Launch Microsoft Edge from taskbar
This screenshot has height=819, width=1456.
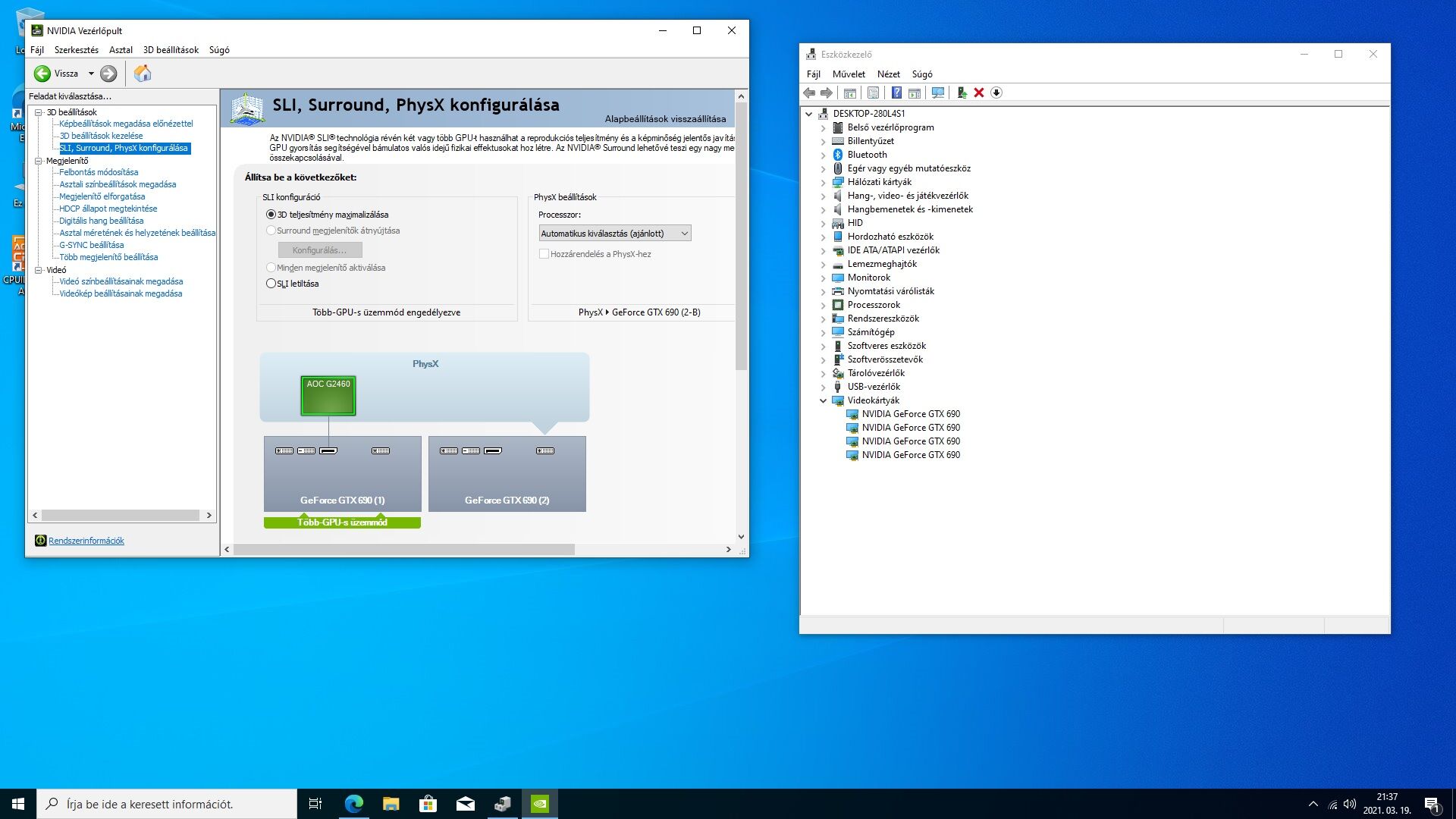point(353,804)
